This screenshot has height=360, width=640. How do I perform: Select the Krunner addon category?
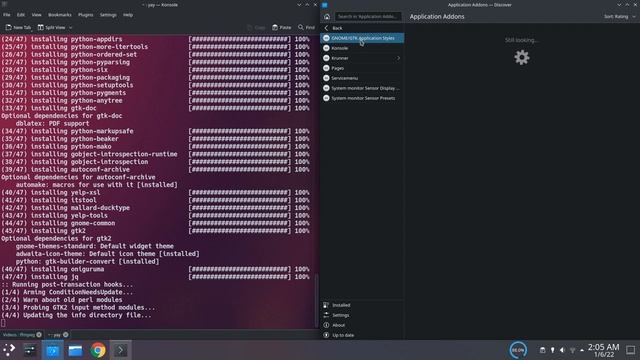[362, 58]
